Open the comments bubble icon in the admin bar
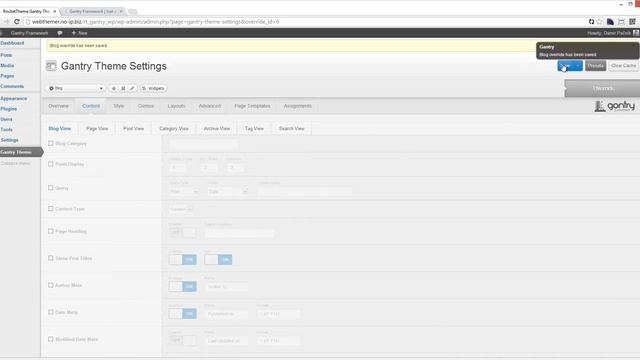Viewport: 640px width, 360px height. (60, 33)
